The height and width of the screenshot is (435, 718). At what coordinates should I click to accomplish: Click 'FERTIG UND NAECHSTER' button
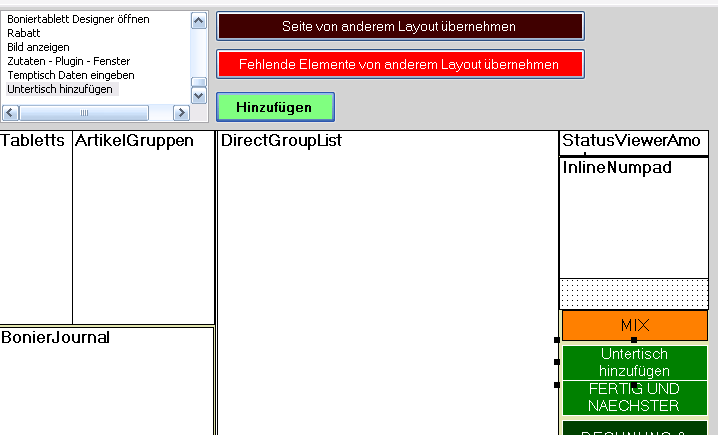coord(634,397)
